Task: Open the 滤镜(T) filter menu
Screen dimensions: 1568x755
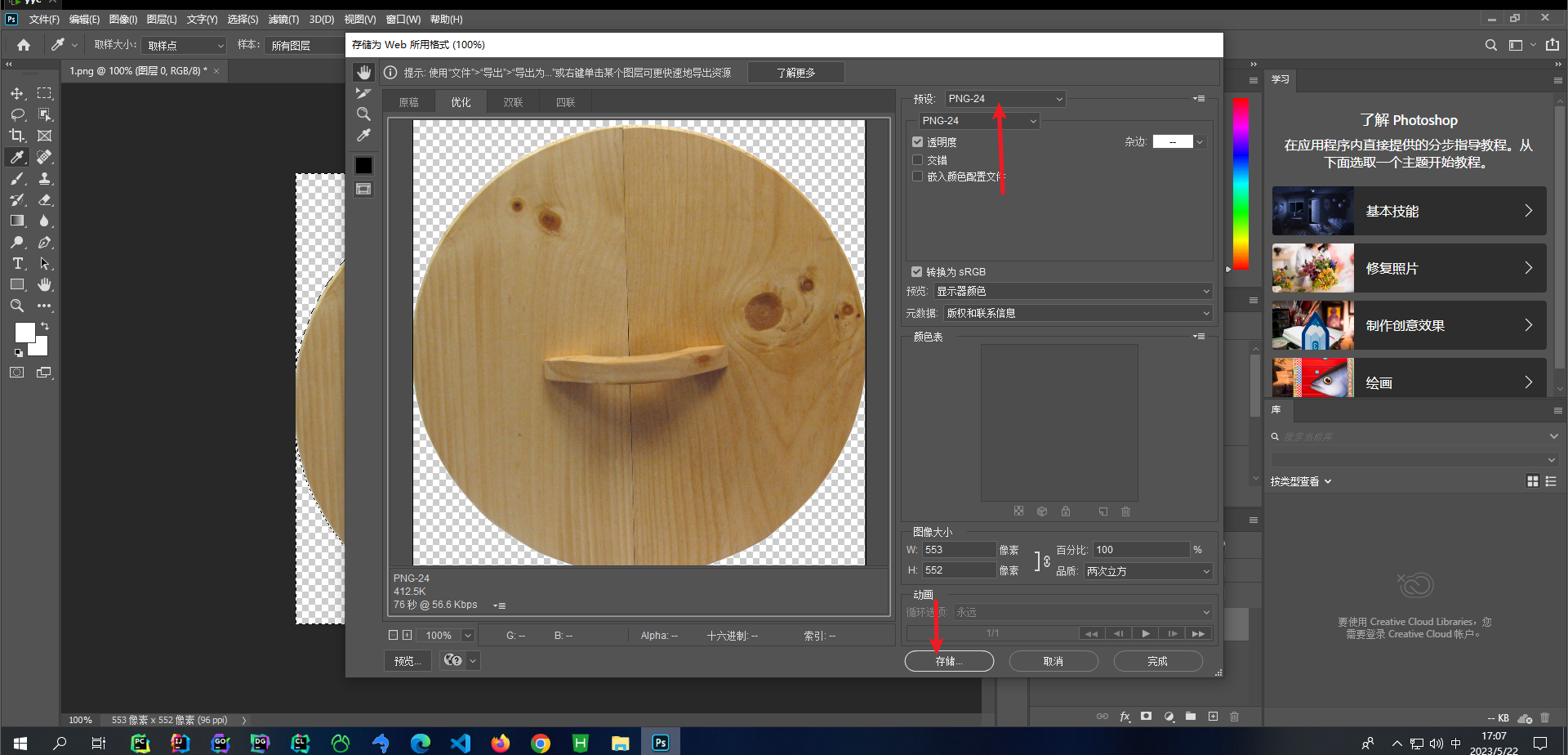Action: [x=283, y=19]
